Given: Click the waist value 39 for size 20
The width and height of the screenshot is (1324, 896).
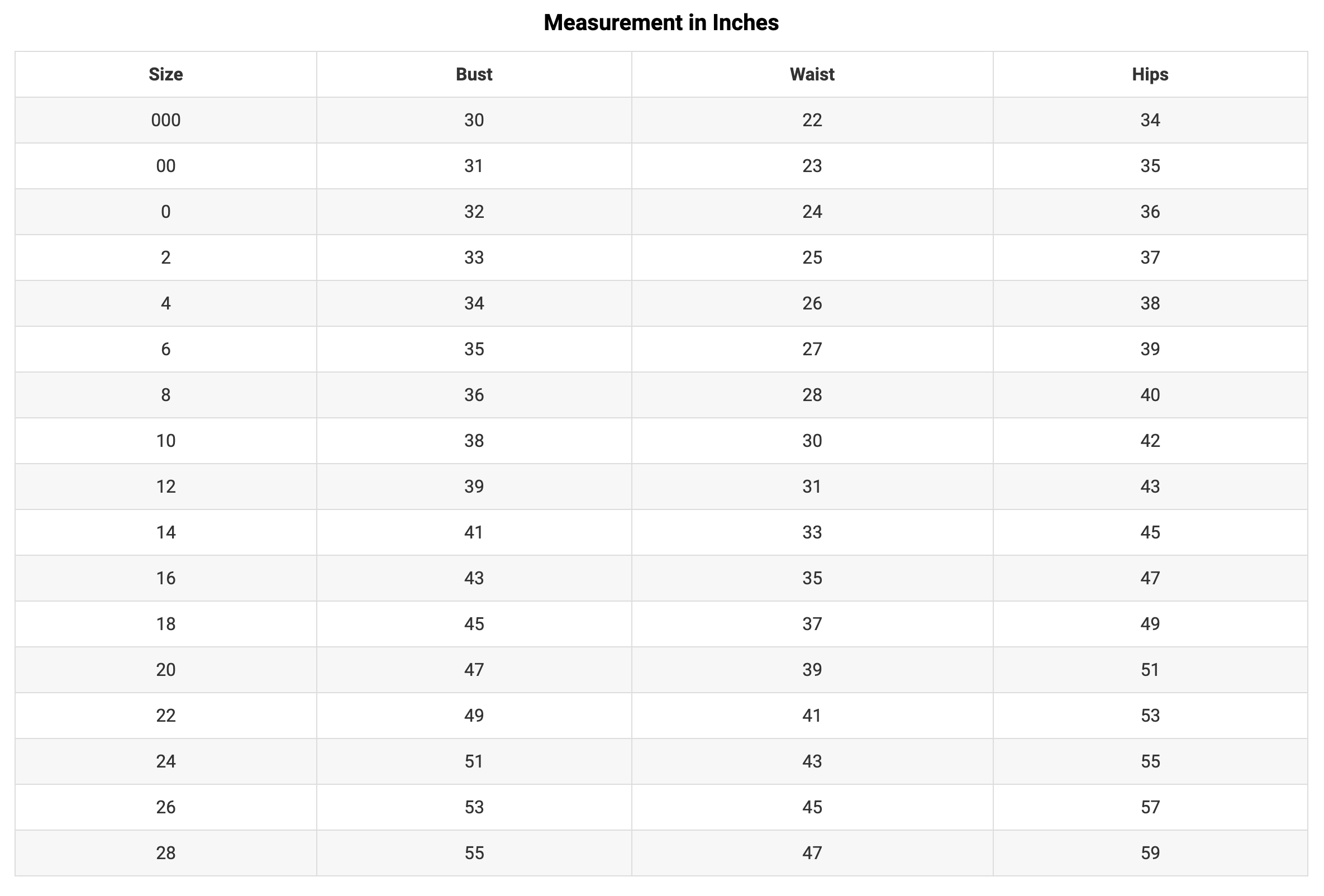Looking at the screenshot, I should [x=812, y=670].
